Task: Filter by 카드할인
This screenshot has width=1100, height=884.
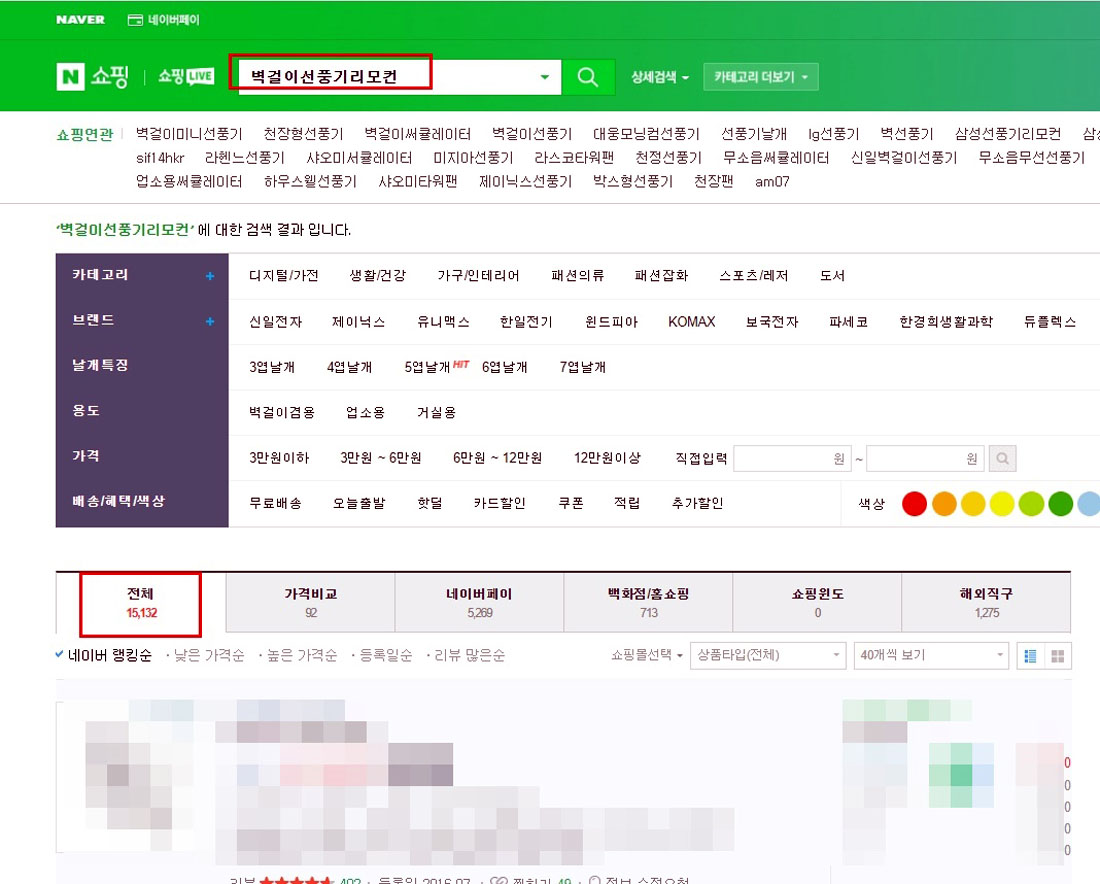Action: pyautogui.click(x=499, y=503)
